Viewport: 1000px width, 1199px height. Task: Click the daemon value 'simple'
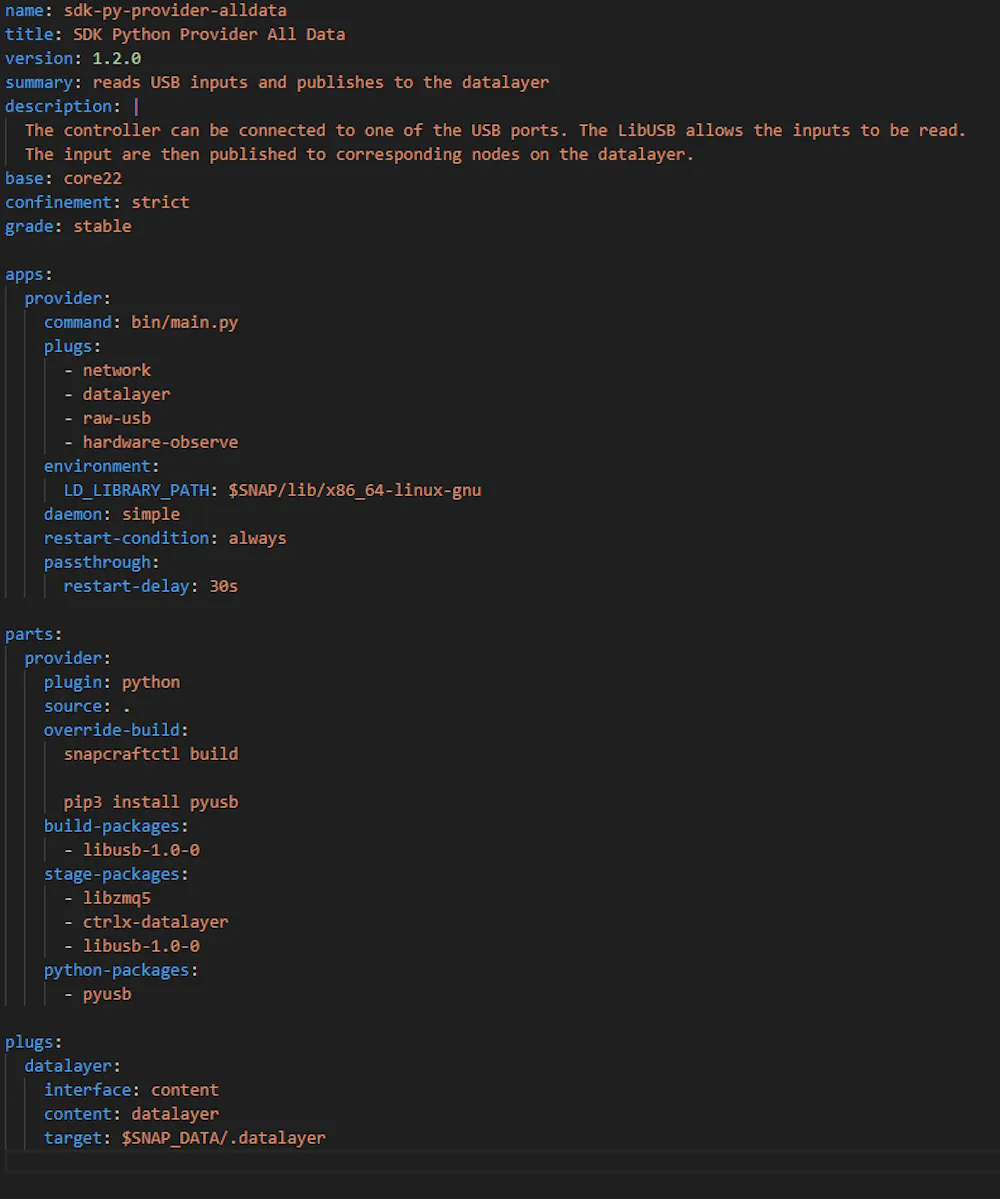(151, 514)
